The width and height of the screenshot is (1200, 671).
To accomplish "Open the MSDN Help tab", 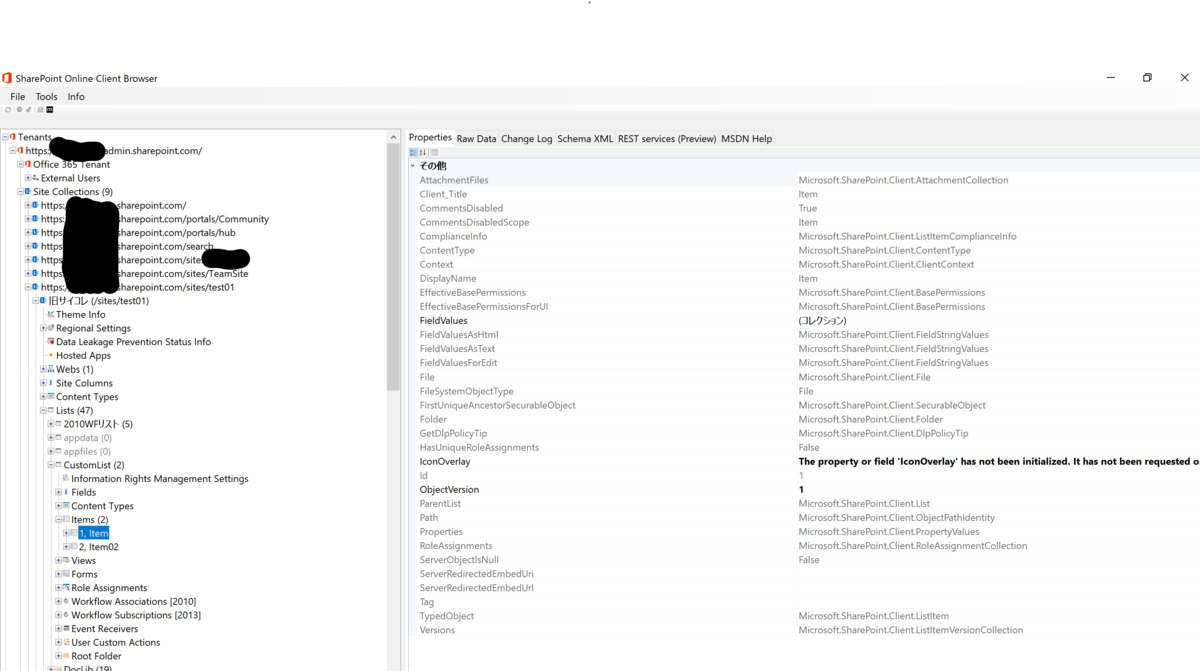I will point(747,139).
